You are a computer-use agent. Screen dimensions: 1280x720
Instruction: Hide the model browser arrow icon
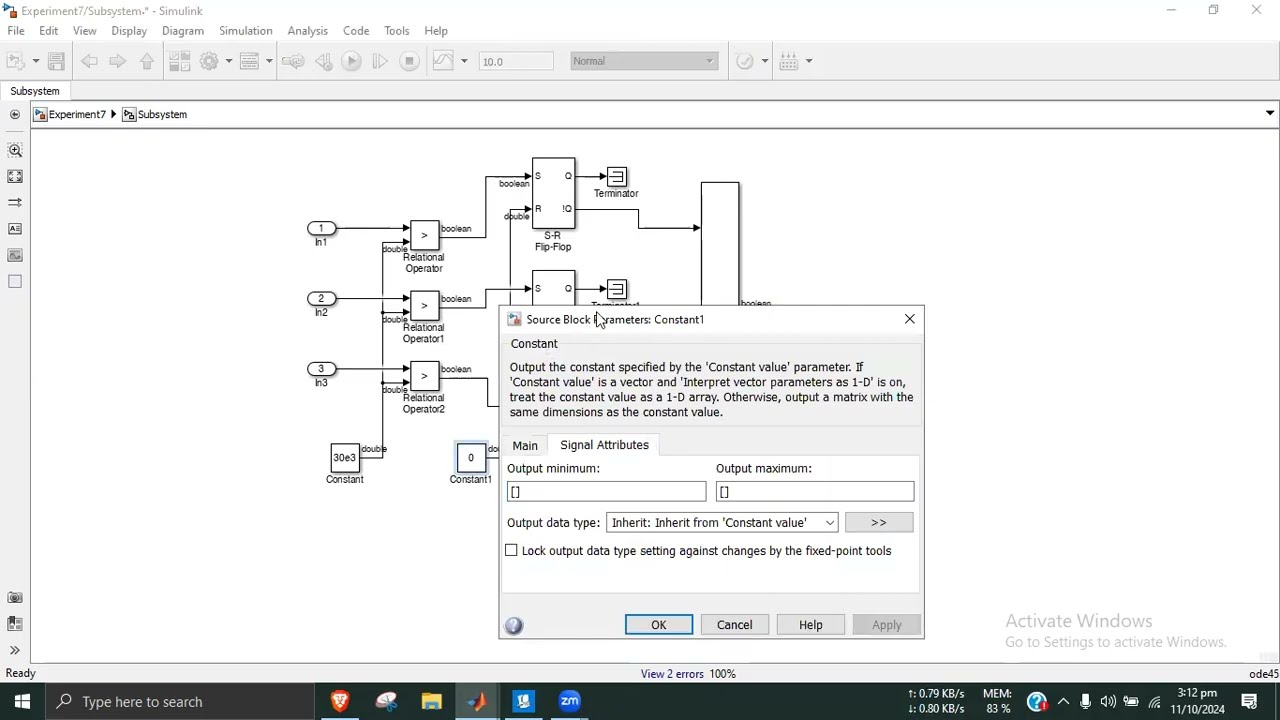[x=15, y=115]
